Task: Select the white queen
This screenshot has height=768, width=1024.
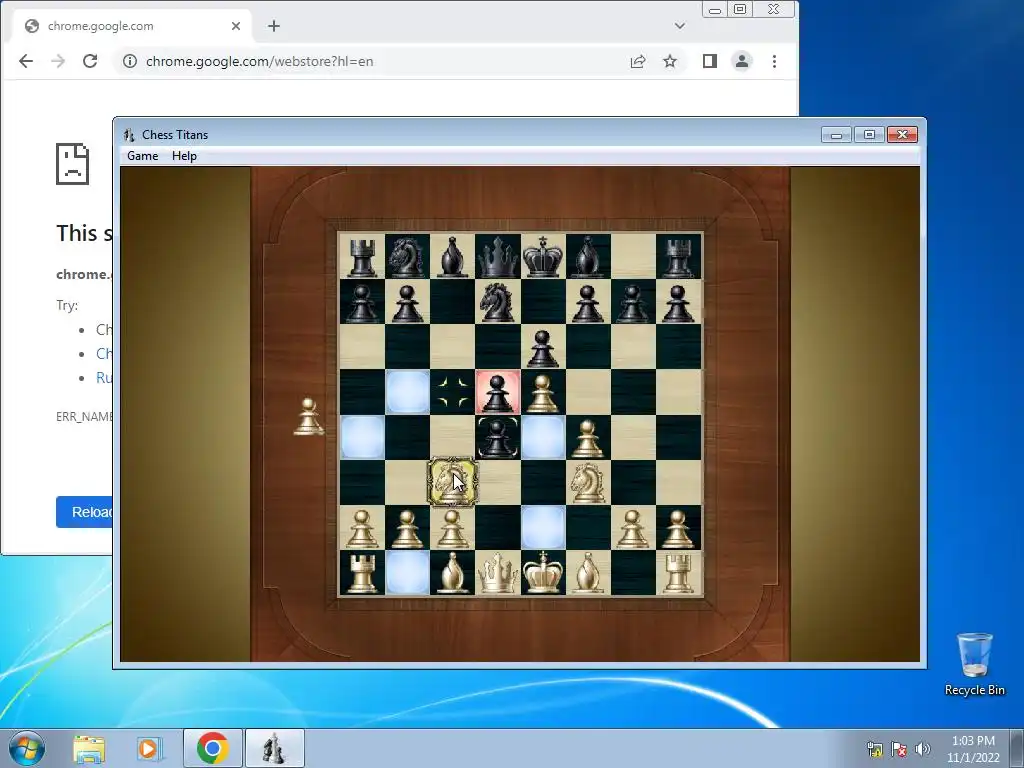Action: pos(498,573)
